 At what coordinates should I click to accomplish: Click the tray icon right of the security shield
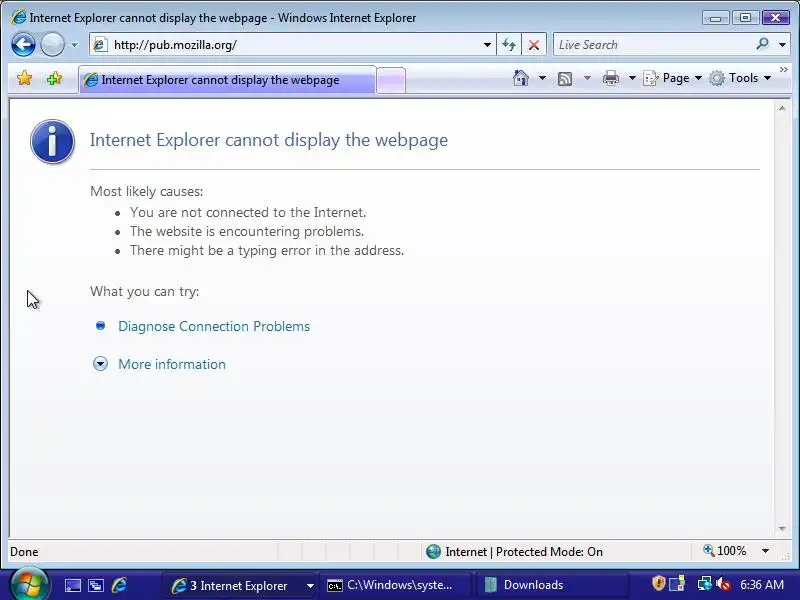tap(677, 583)
